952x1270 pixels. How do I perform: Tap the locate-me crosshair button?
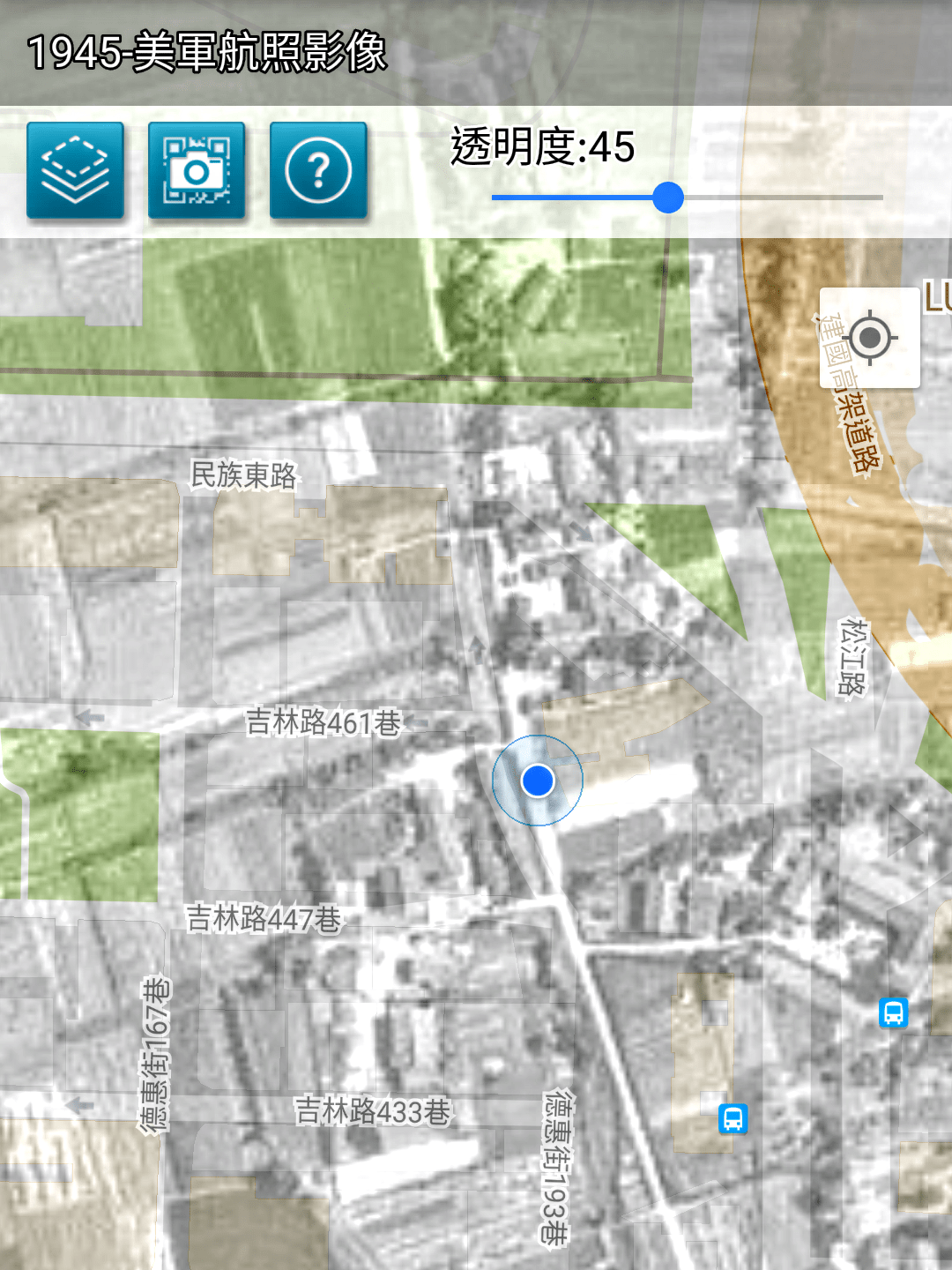tap(869, 338)
